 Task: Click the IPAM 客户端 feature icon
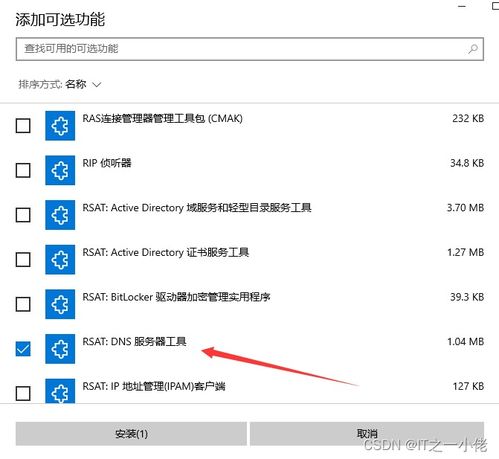[x=60, y=391]
